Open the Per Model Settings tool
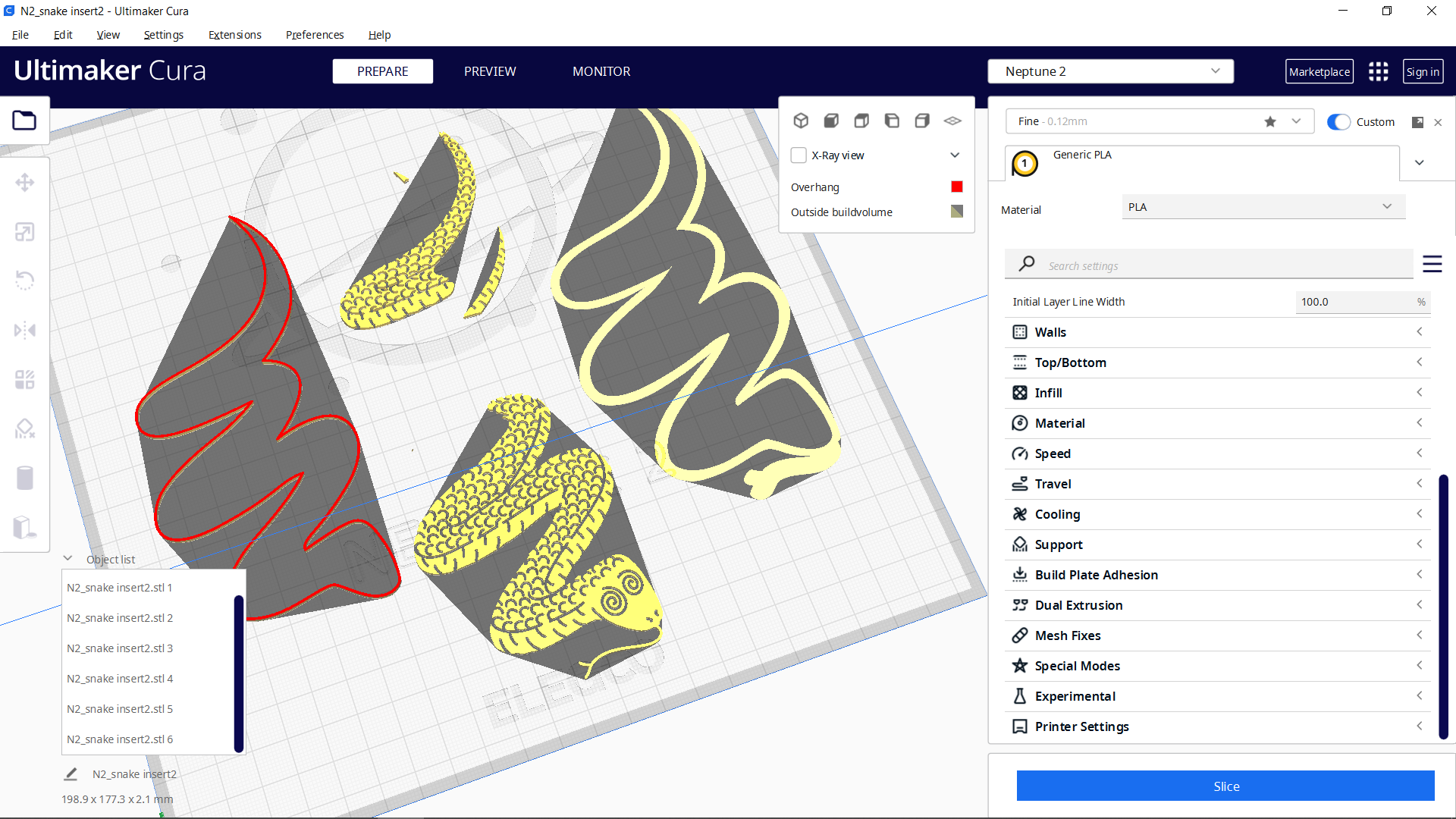The height and width of the screenshot is (819, 1456). pyautogui.click(x=25, y=379)
